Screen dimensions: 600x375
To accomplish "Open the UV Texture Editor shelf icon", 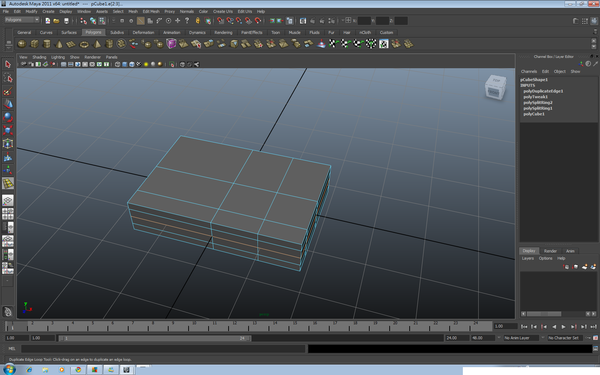I will tap(383, 44).
